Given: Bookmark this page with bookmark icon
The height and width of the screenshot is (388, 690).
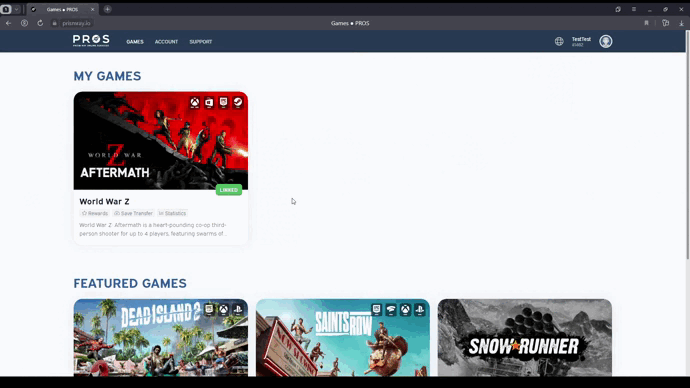Looking at the screenshot, I should [646, 23].
